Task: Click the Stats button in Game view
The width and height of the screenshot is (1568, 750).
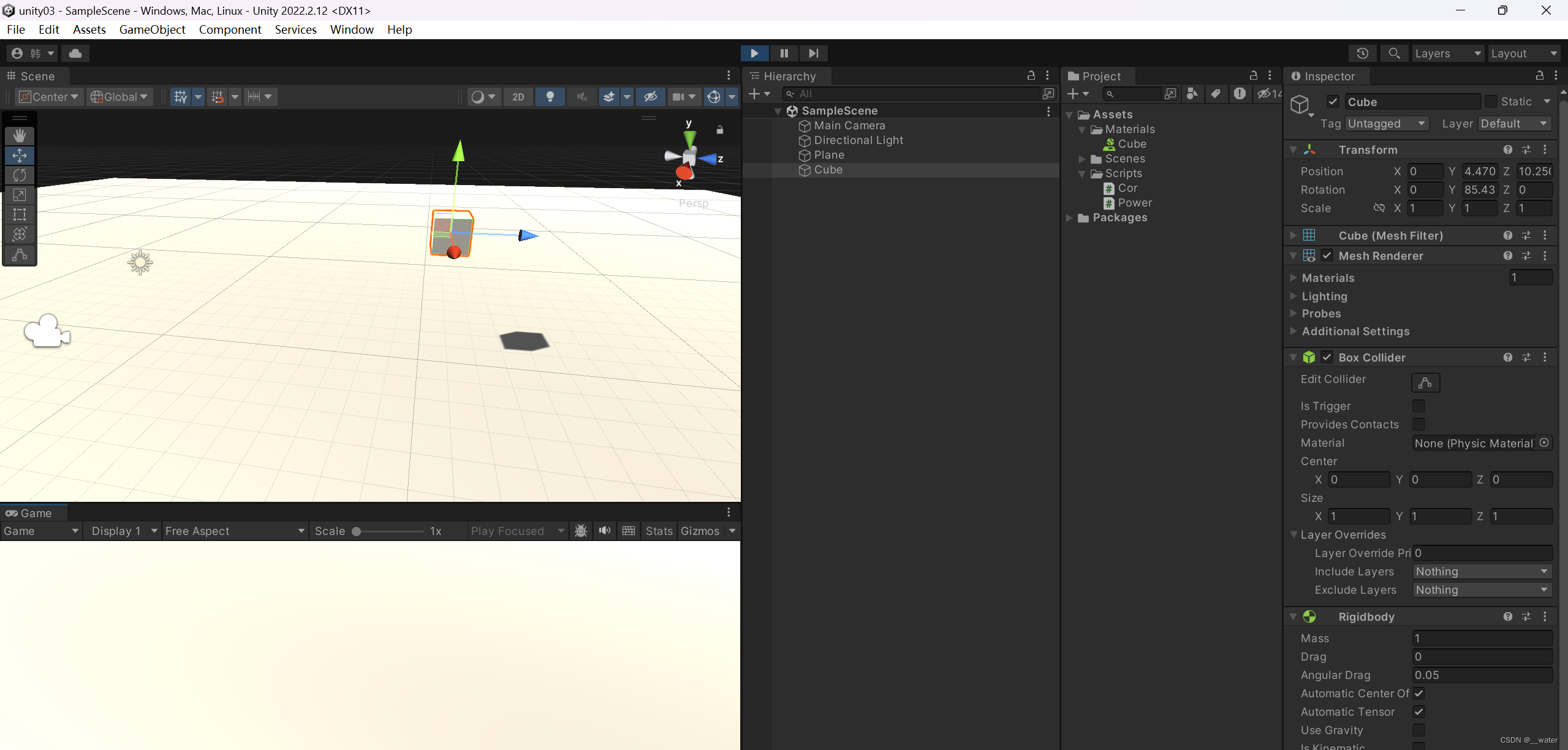Action: [x=659, y=531]
